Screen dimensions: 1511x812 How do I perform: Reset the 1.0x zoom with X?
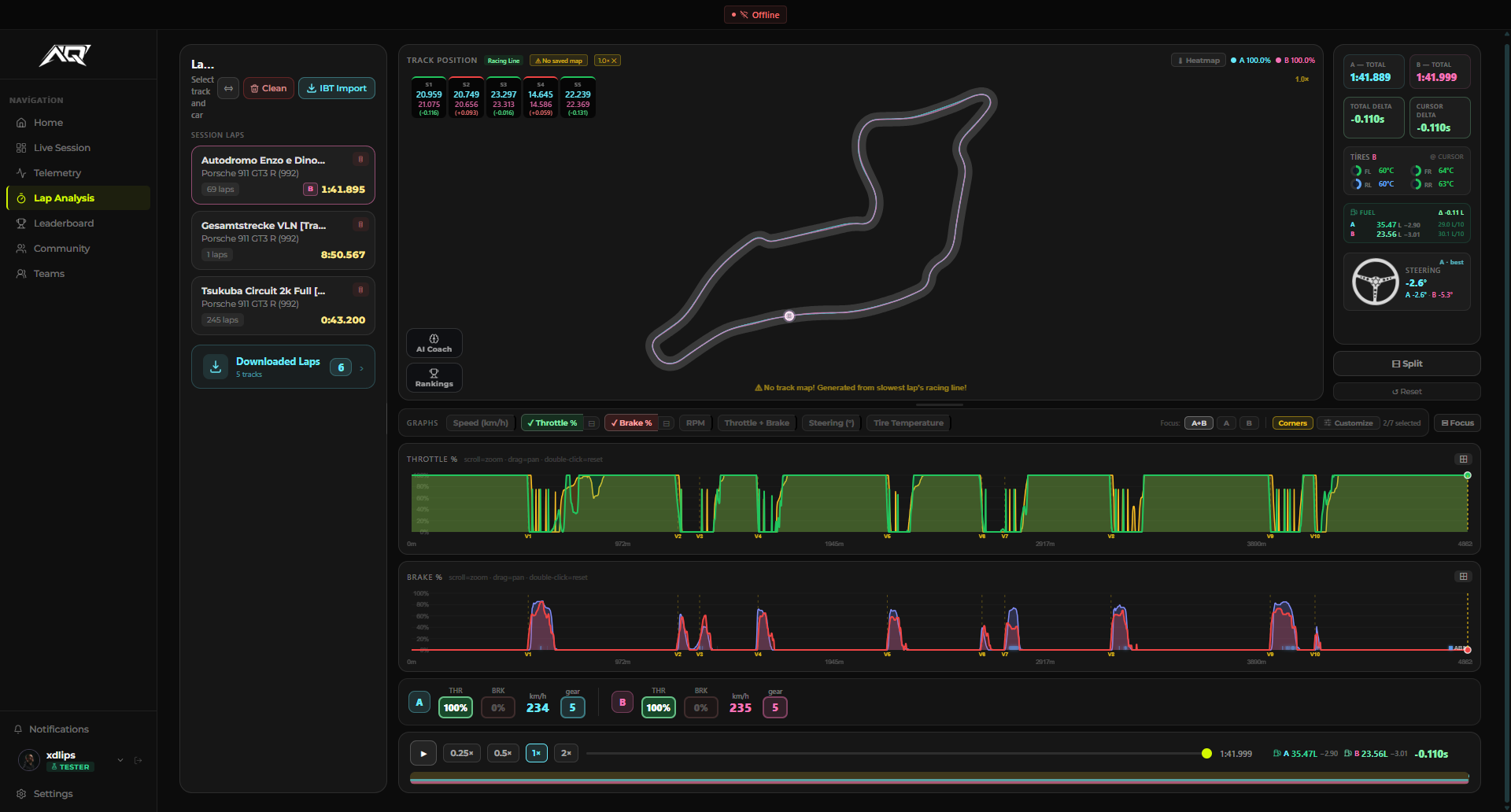tap(615, 61)
